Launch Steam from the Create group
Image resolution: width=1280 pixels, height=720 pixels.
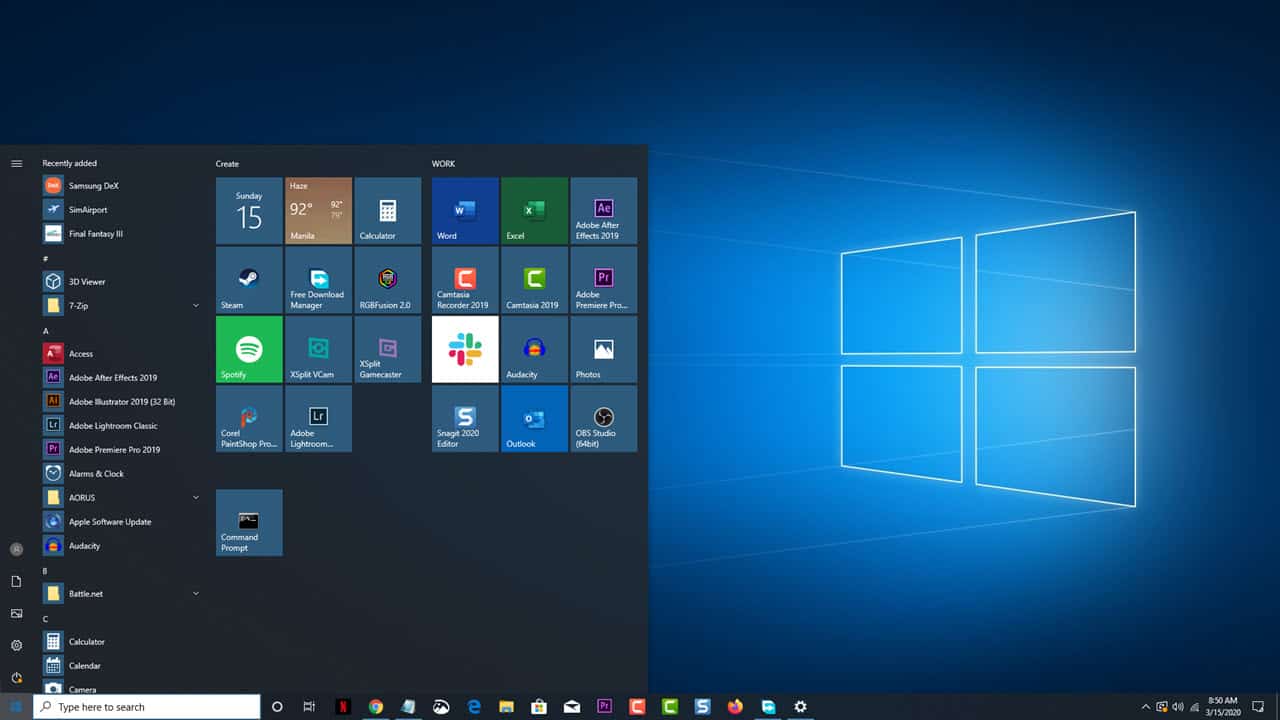(x=248, y=280)
